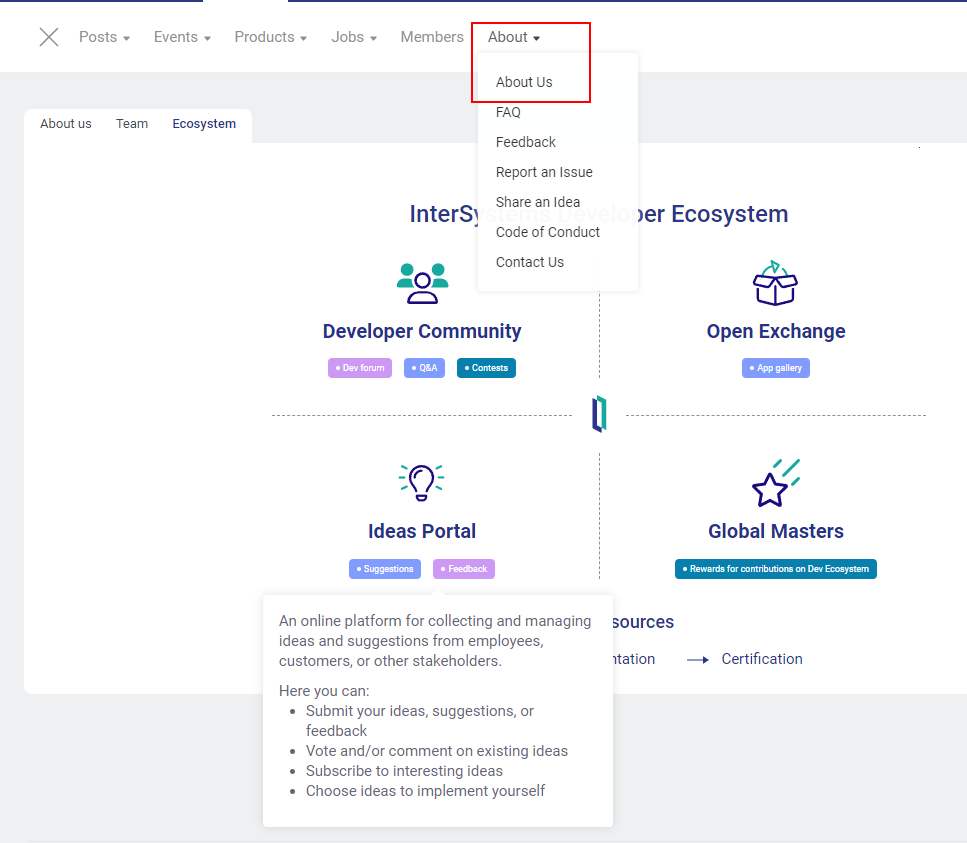The width and height of the screenshot is (967, 843).
Task: Click the Suggestions tag
Action: [385, 569]
